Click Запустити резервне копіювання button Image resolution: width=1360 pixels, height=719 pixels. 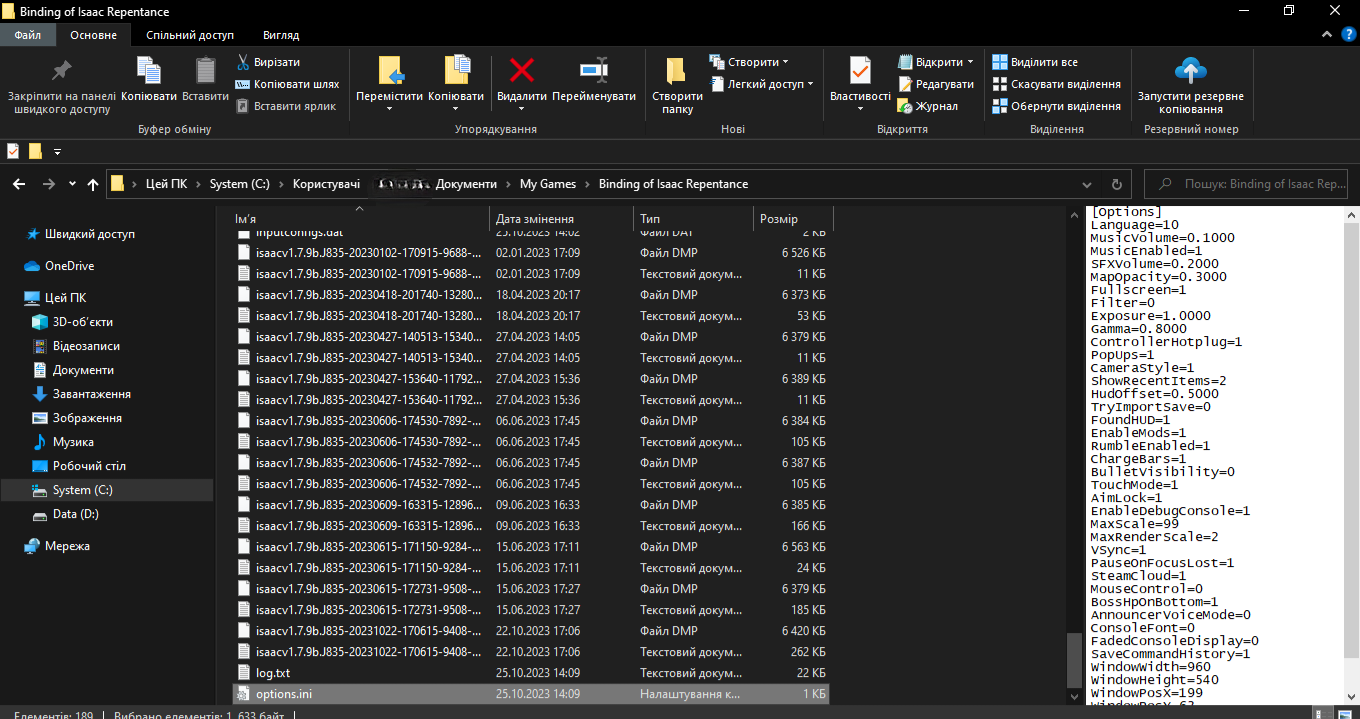1190,86
